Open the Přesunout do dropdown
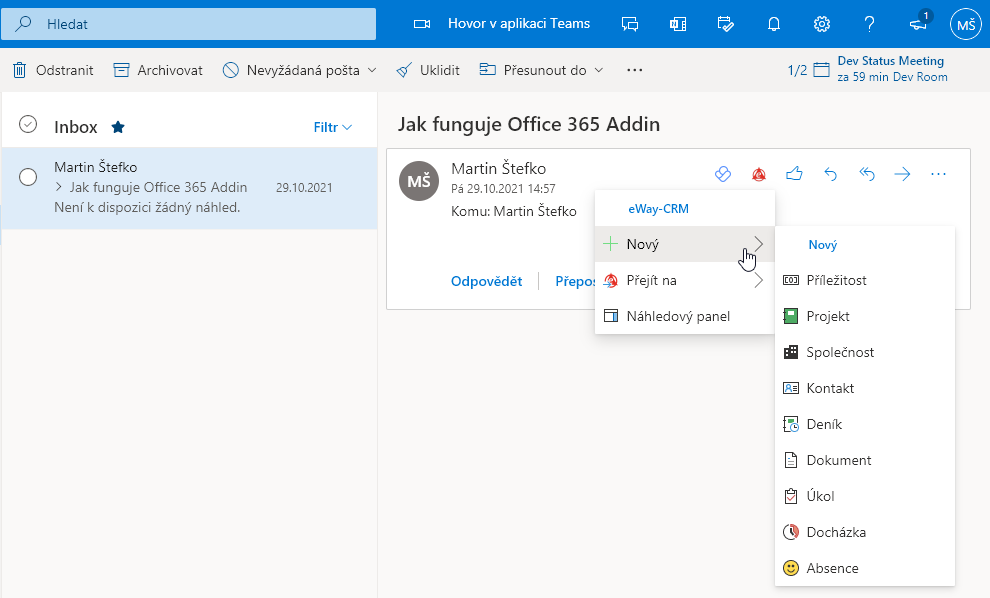Screen dimensions: 990x598 tap(541, 70)
